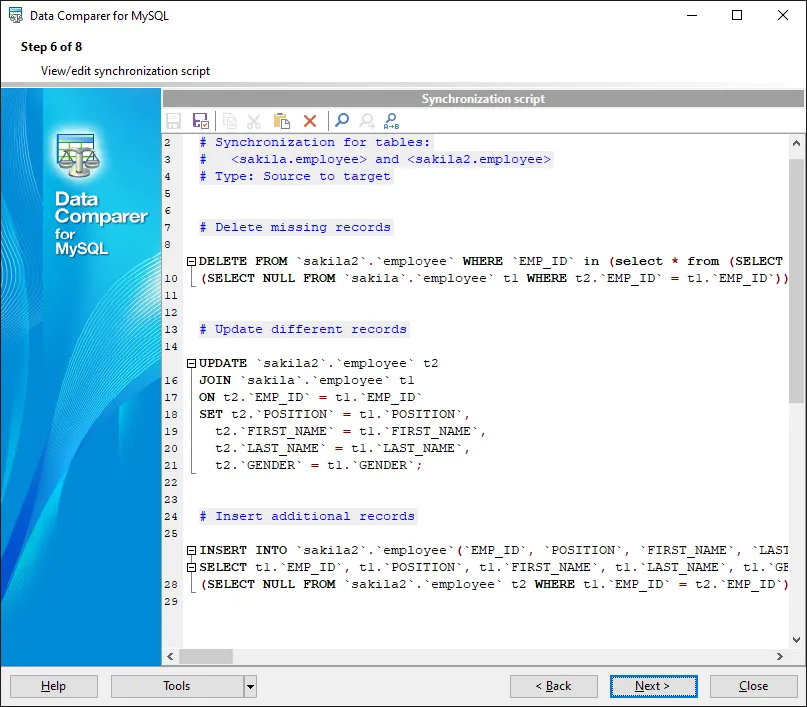Open Find with the magnifier icon
This screenshot has width=807, height=707.
342,121
